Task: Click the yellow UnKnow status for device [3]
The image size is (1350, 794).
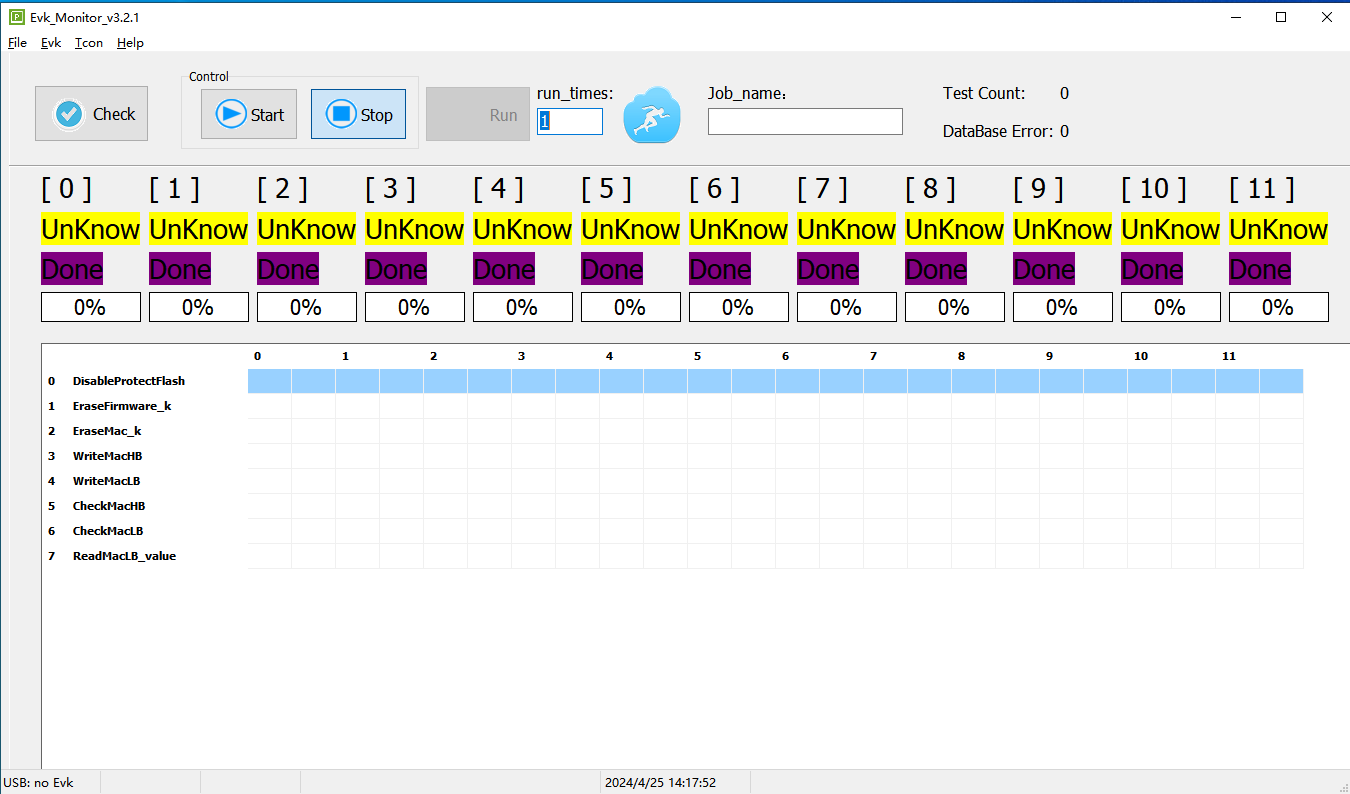Action: click(x=414, y=229)
